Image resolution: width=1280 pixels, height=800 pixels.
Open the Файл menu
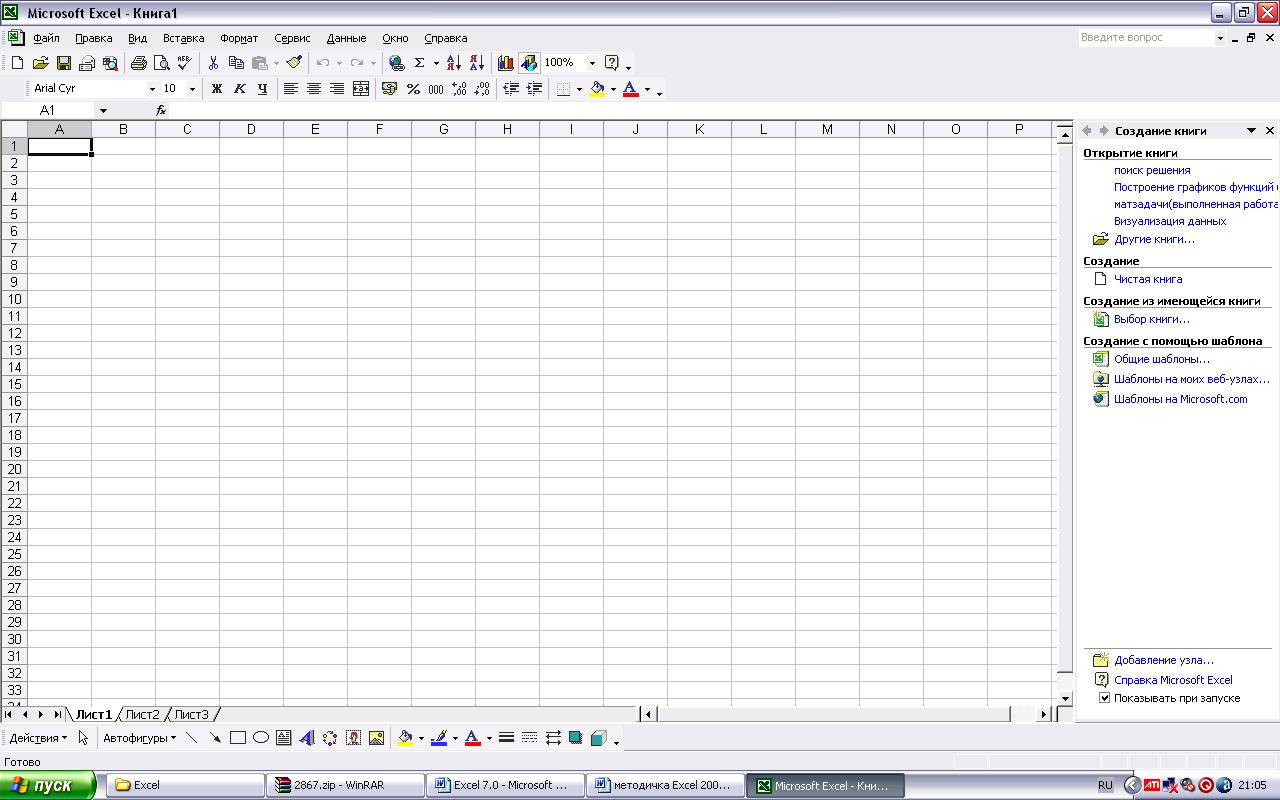(x=46, y=38)
